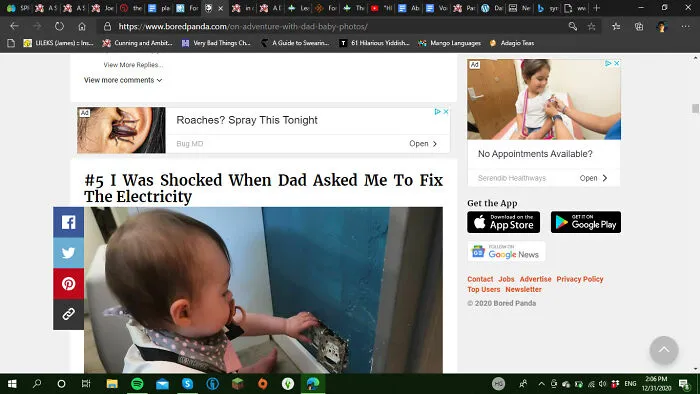Jump to the top with the round arrow button

[664, 350]
